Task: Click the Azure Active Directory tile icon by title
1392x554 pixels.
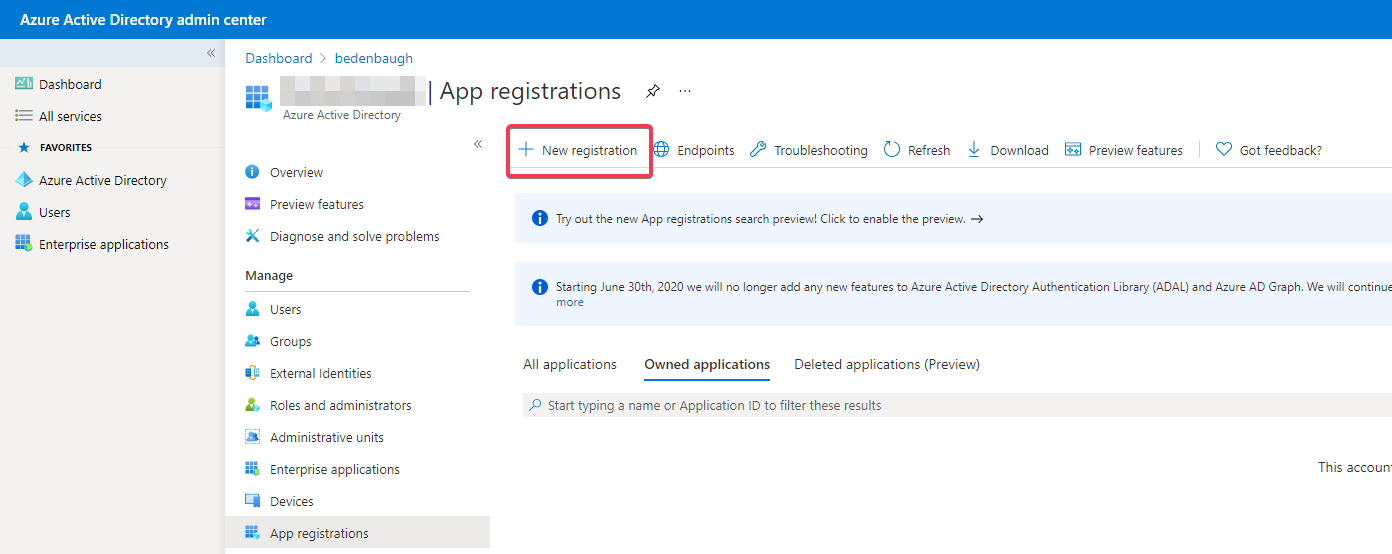Action: 259,97
